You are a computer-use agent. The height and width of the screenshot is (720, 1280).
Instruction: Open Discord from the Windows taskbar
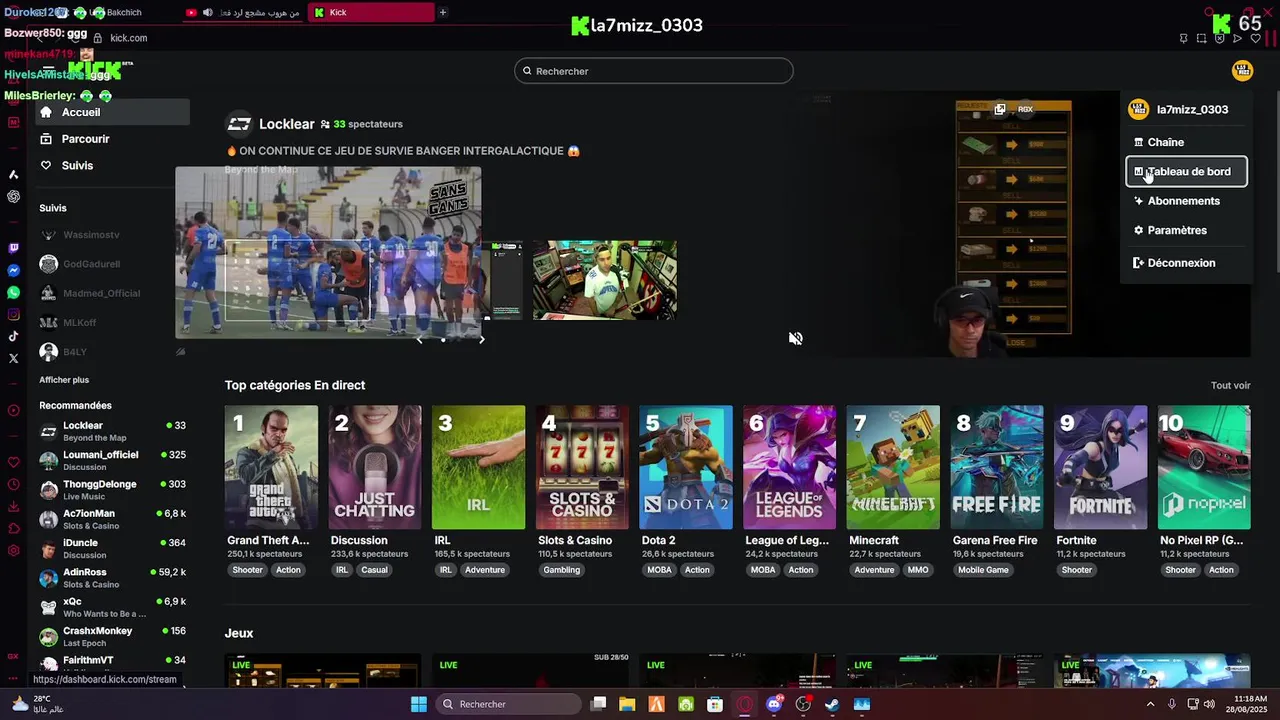click(x=774, y=704)
